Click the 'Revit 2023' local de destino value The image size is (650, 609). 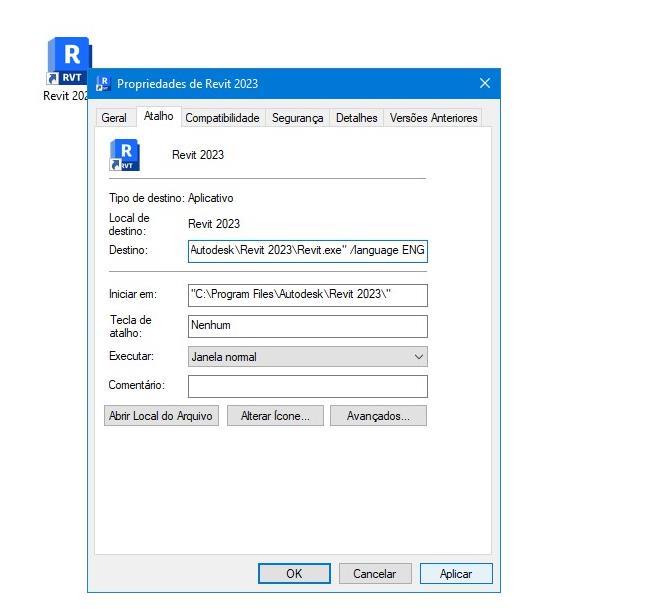214,224
